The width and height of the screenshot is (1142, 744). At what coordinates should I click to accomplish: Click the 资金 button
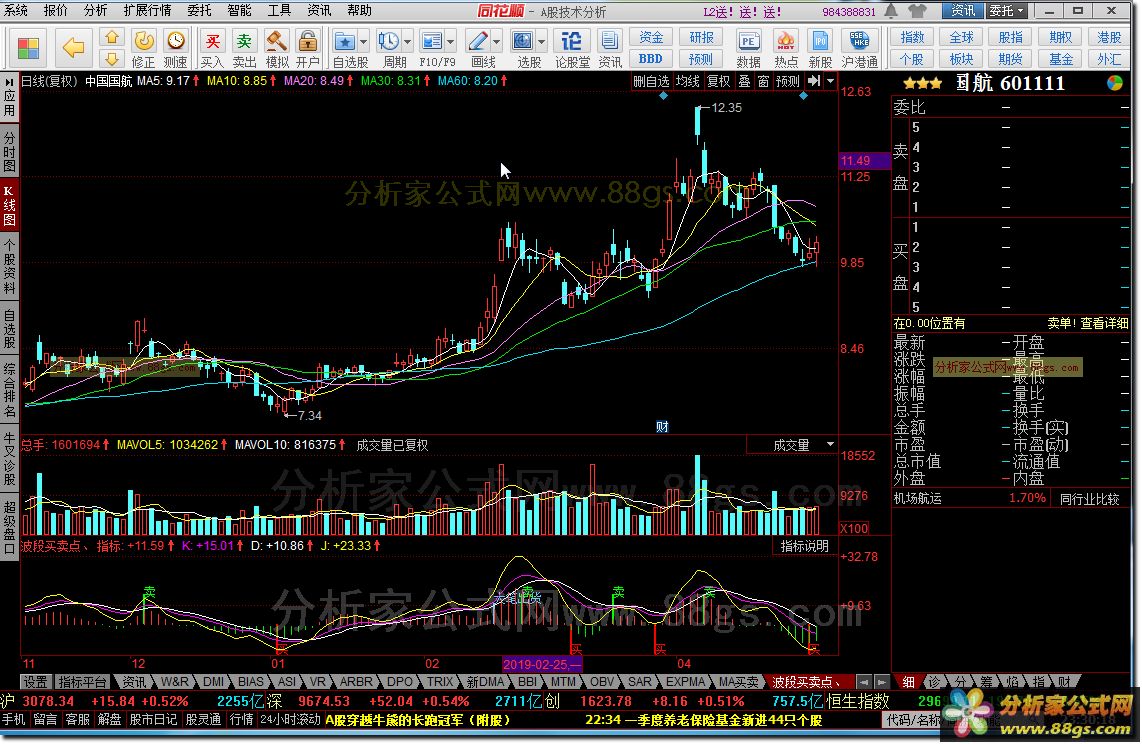coord(651,37)
